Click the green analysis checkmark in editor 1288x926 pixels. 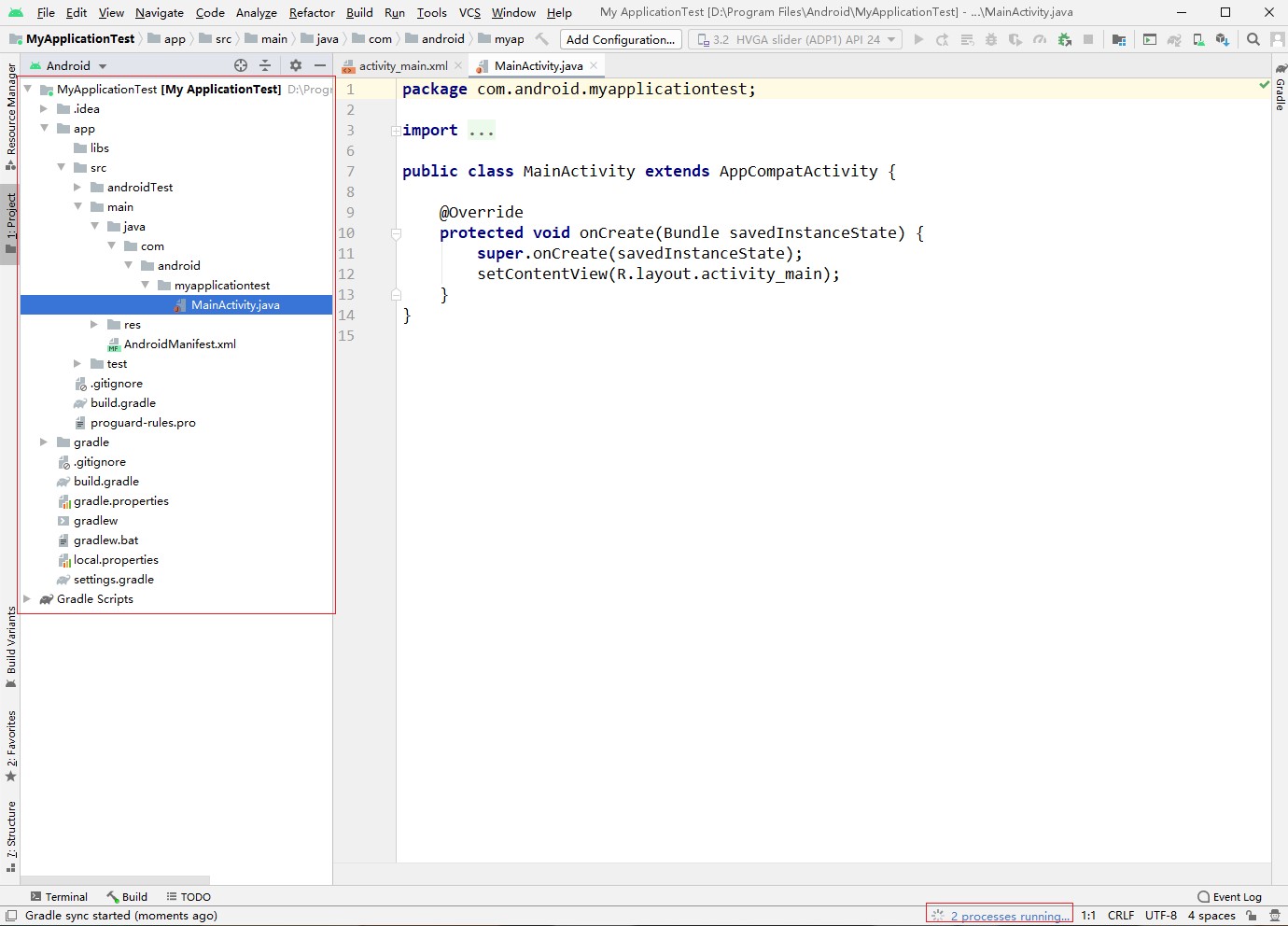[x=1264, y=85]
